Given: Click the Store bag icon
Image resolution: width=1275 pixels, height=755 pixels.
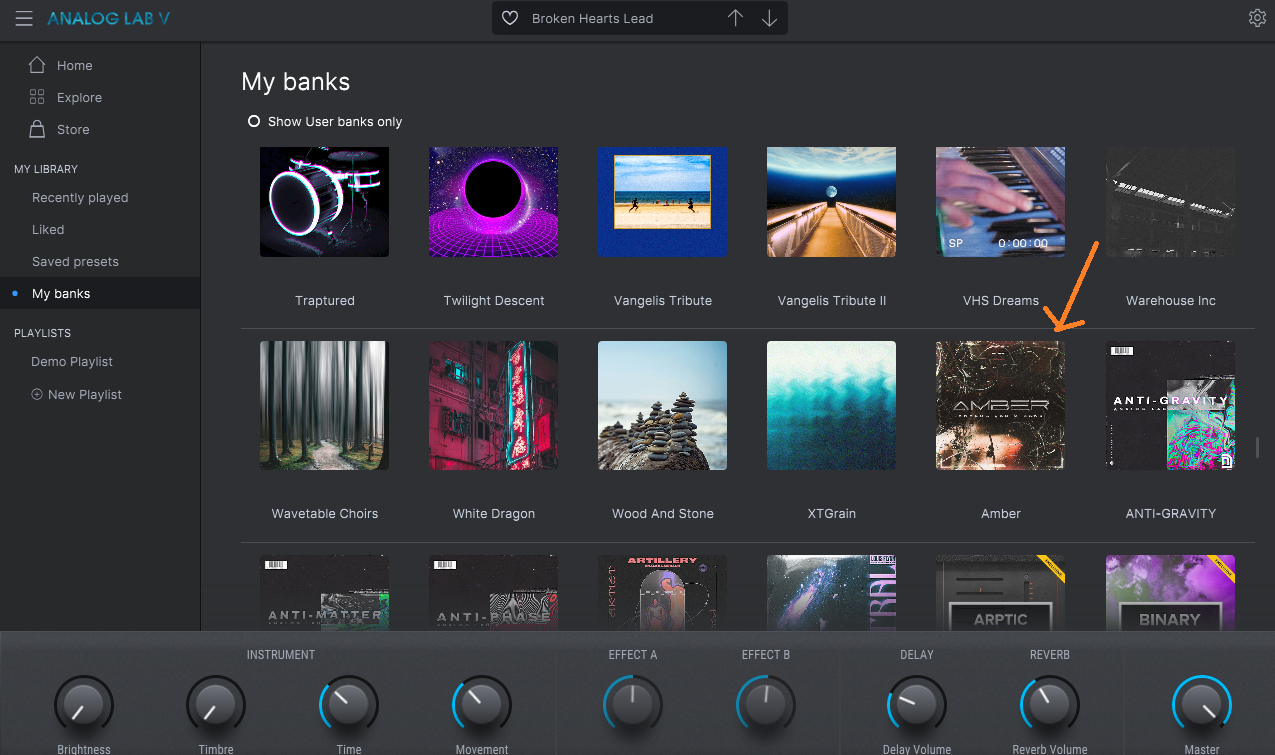Looking at the screenshot, I should (37, 129).
